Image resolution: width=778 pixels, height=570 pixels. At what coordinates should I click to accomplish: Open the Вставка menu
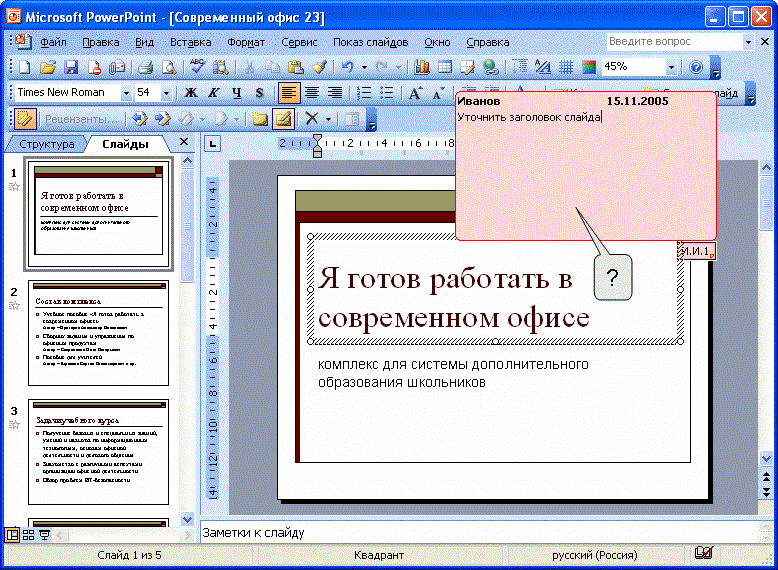click(x=191, y=43)
